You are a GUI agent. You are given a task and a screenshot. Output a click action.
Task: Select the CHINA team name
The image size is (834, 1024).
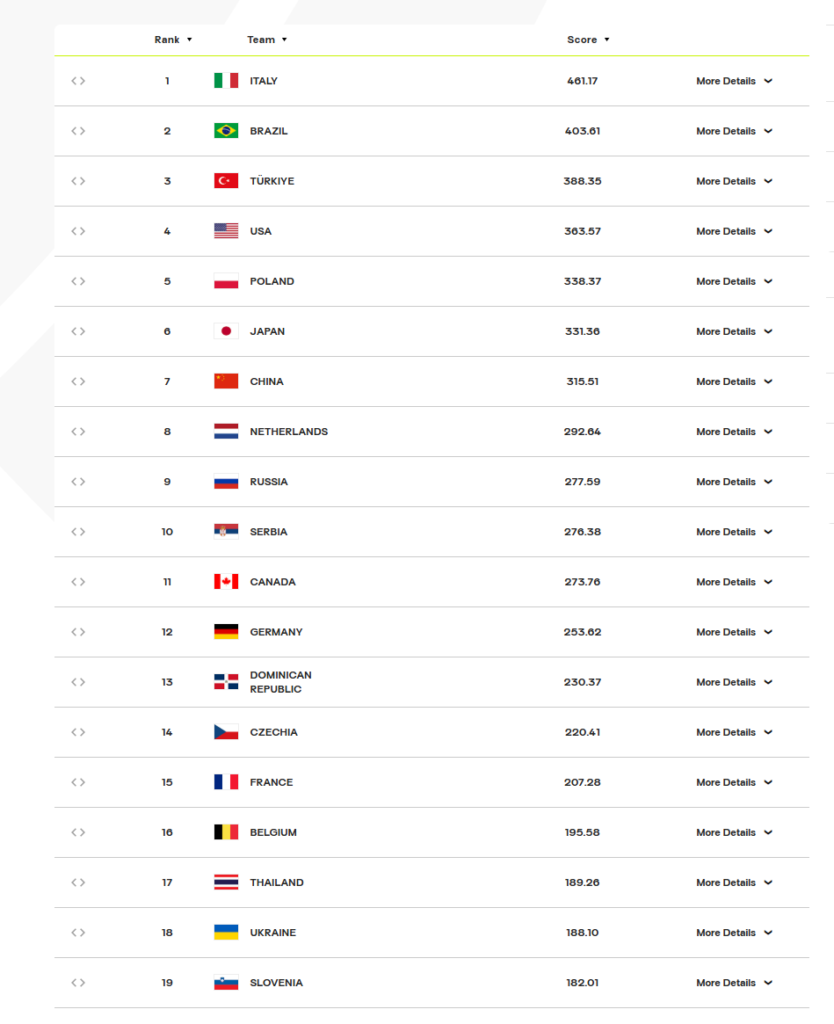coord(266,381)
